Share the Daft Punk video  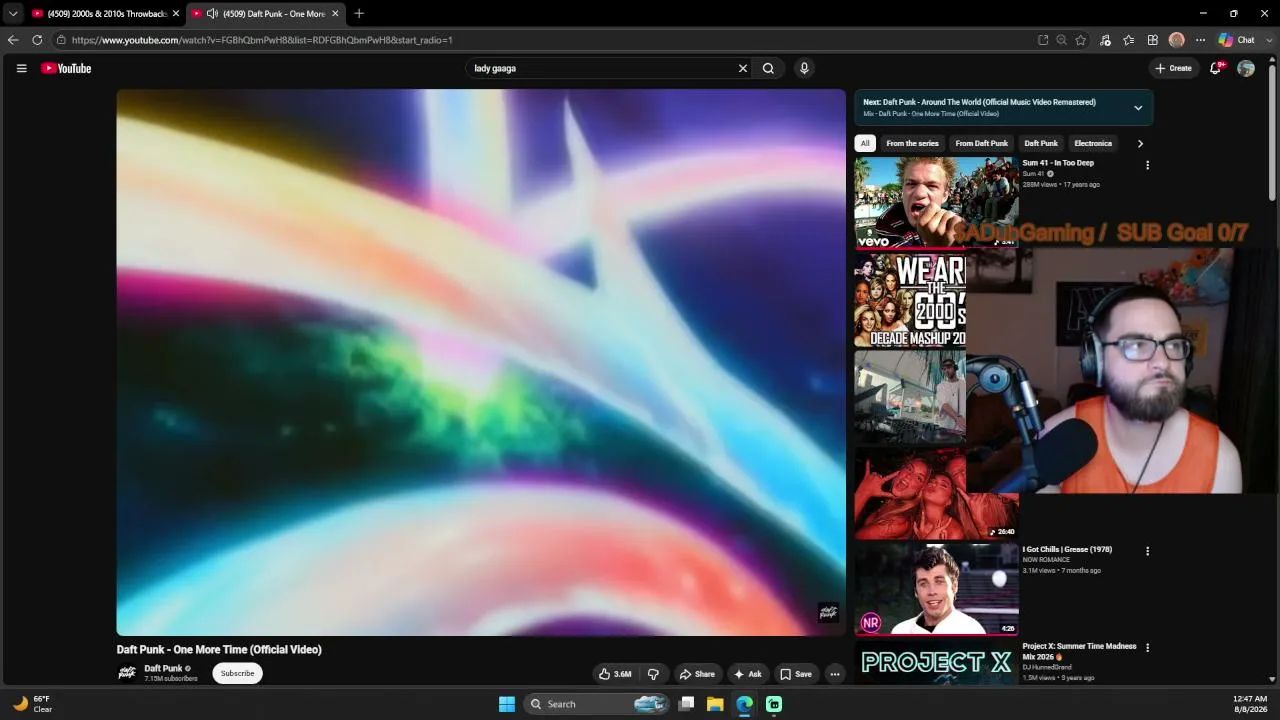click(697, 674)
